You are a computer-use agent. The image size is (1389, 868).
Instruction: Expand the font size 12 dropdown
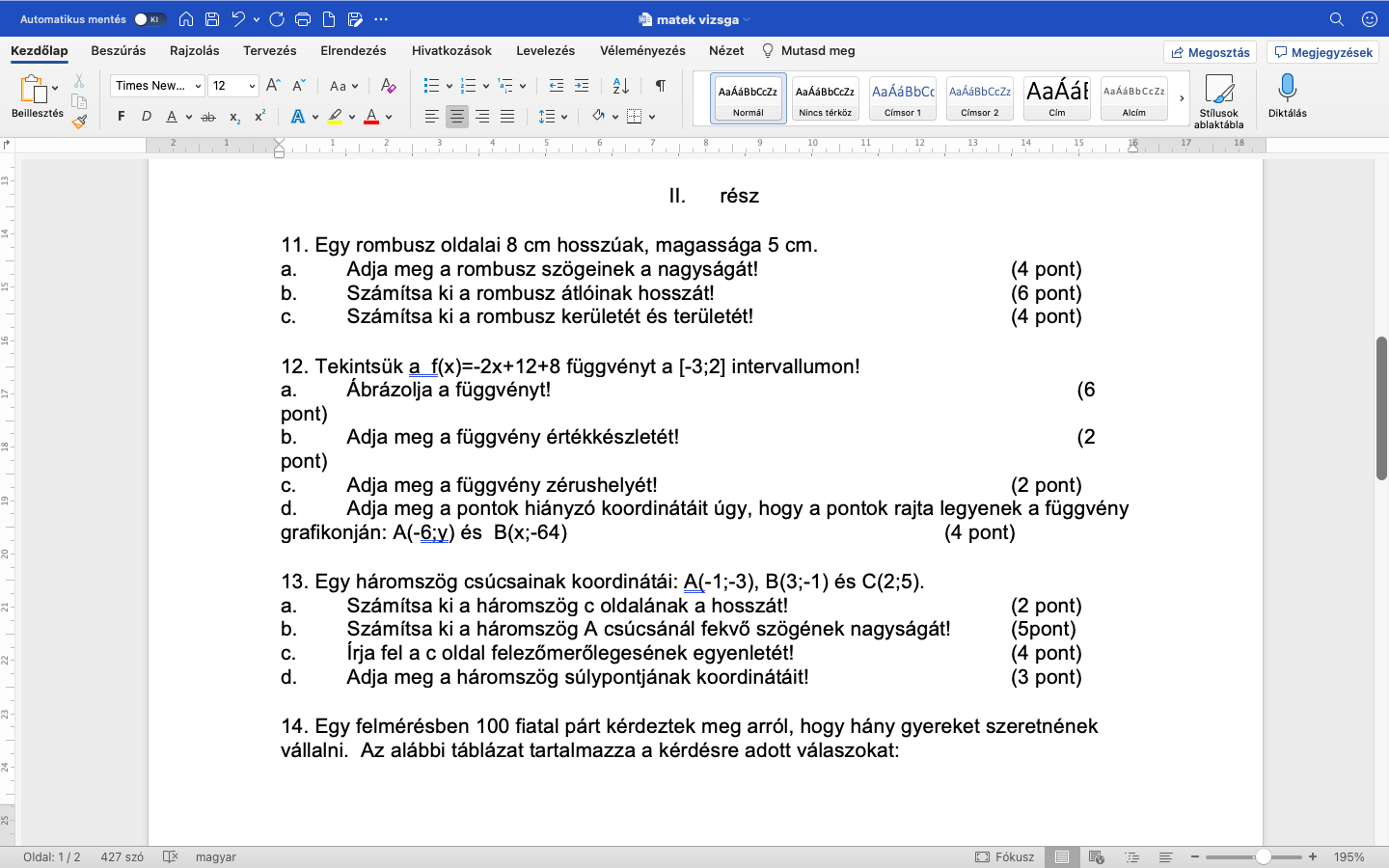point(233,86)
